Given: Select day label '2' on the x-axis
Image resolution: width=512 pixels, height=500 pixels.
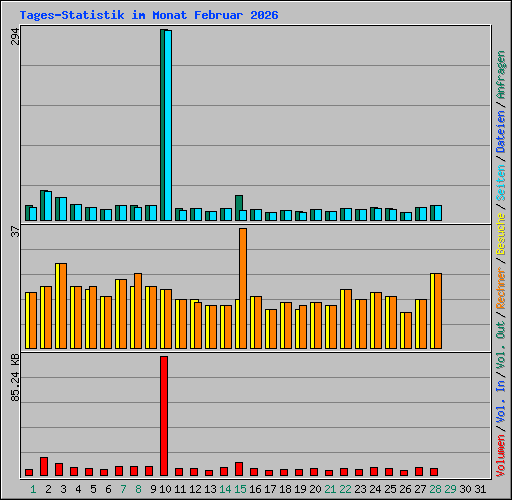Looking at the screenshot, I should (x=48, y=489).
